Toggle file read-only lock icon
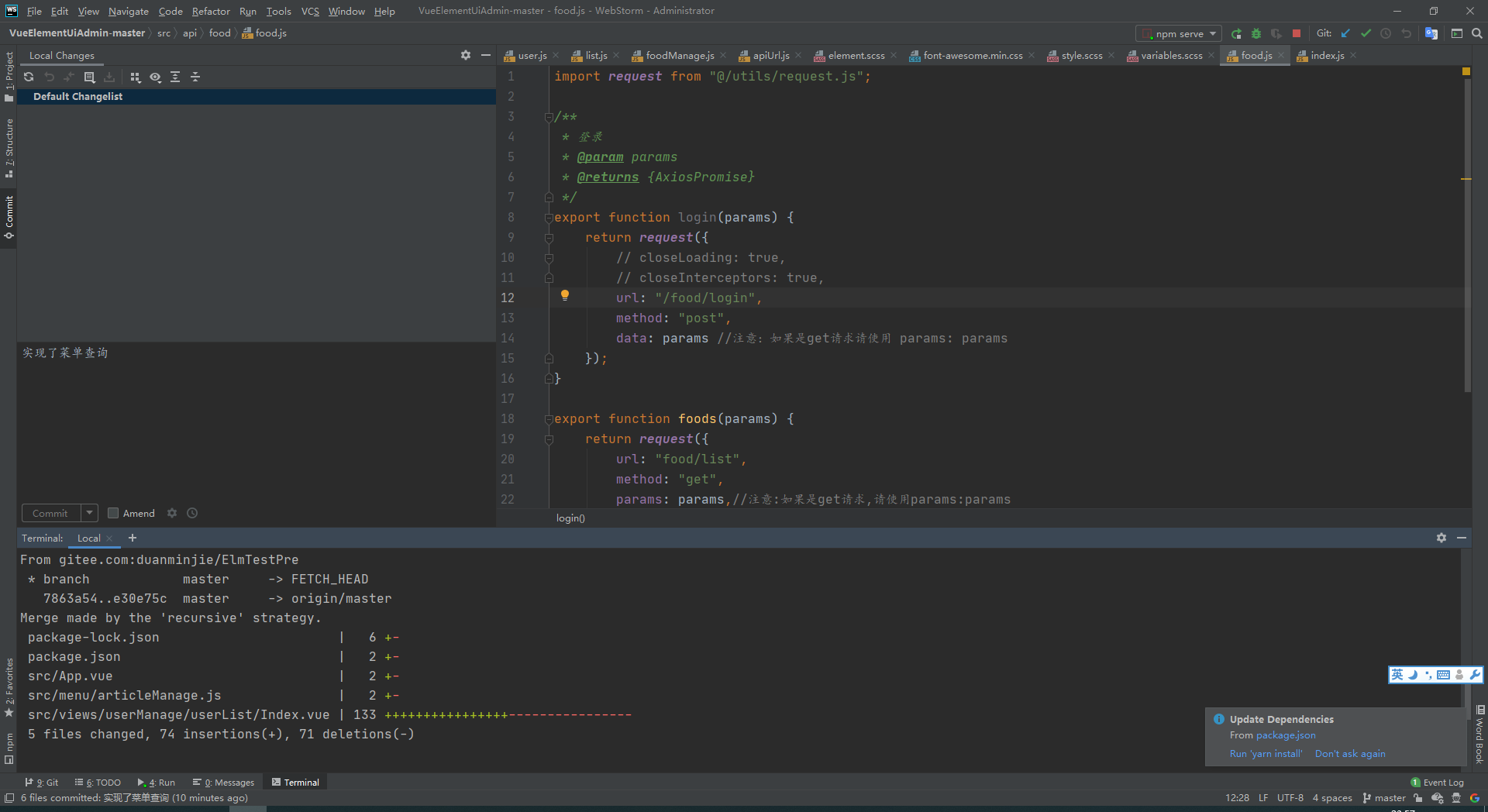The width and height of the screenshot is (1488, 812). (1417, 798)
